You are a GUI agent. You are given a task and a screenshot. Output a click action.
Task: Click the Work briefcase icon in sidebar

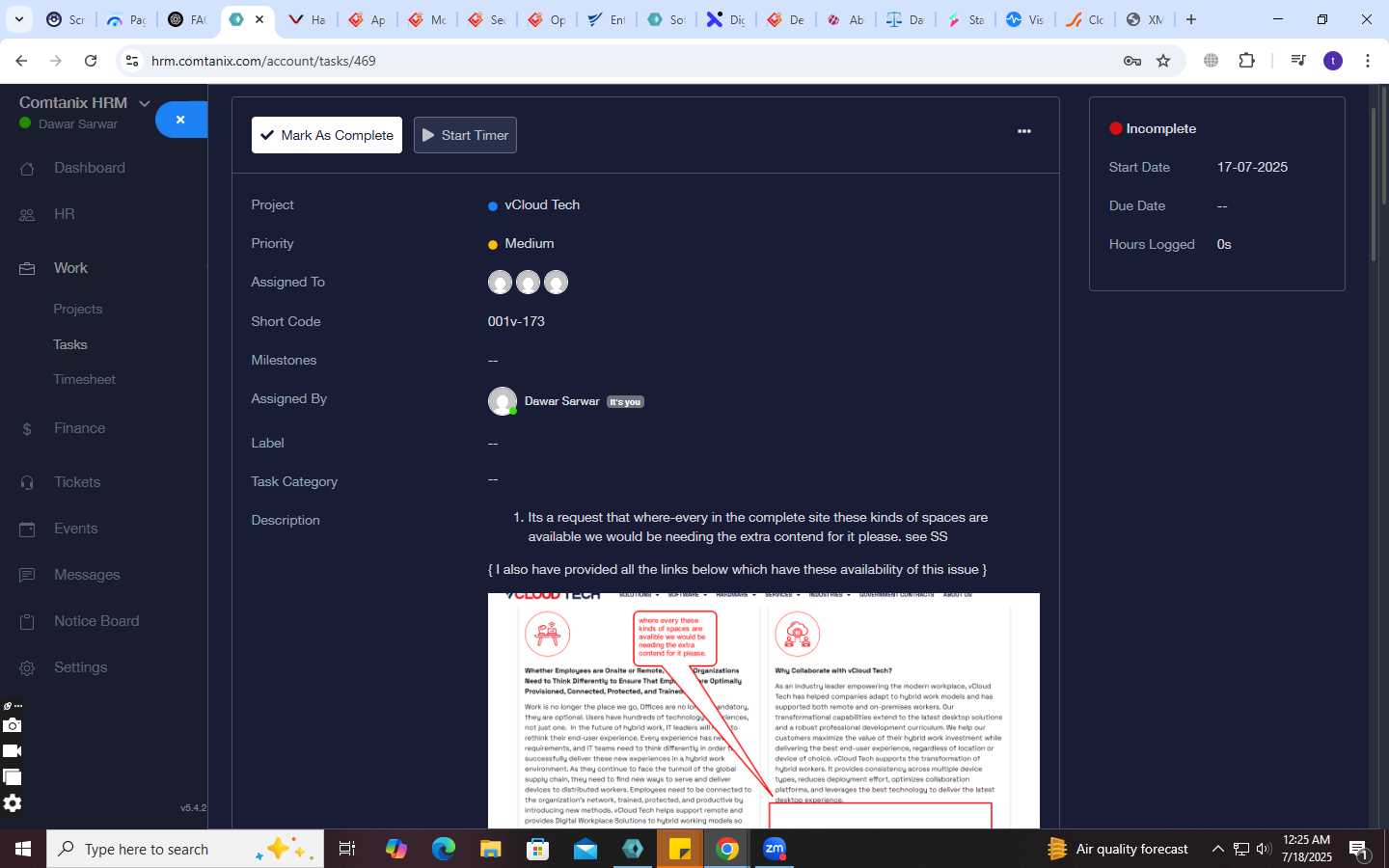tap(27, 269)
